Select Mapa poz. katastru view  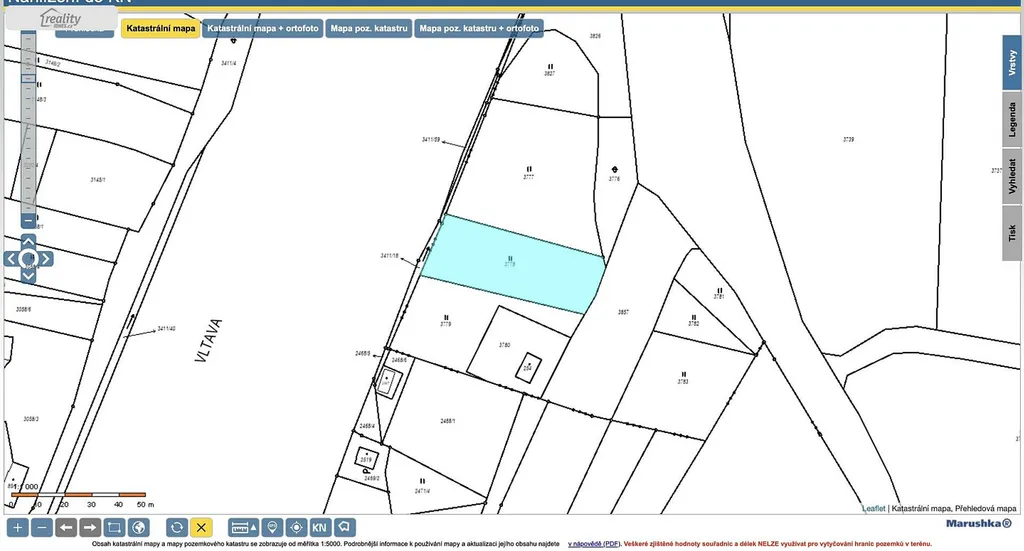[x=369, y=29]
